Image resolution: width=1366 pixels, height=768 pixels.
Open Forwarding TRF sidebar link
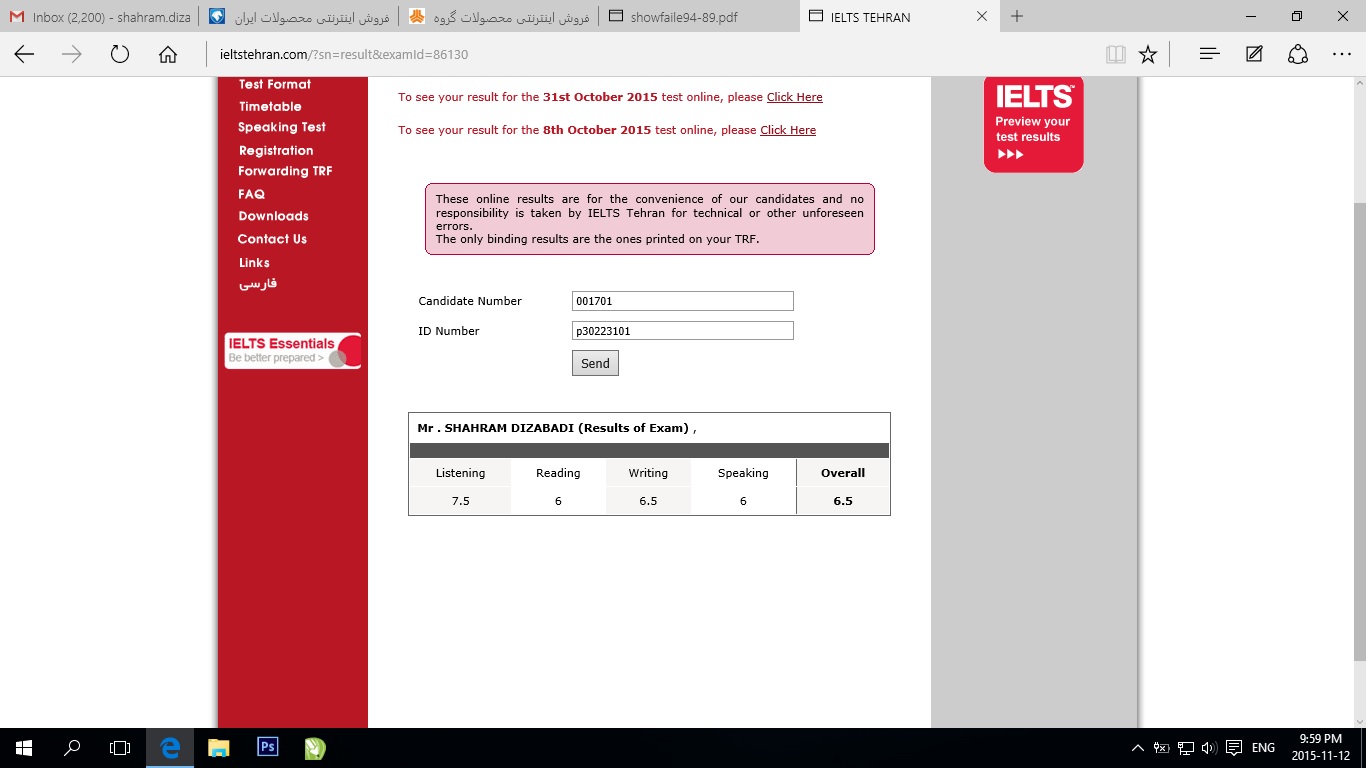pyautogui.click(x=285, y=171)
